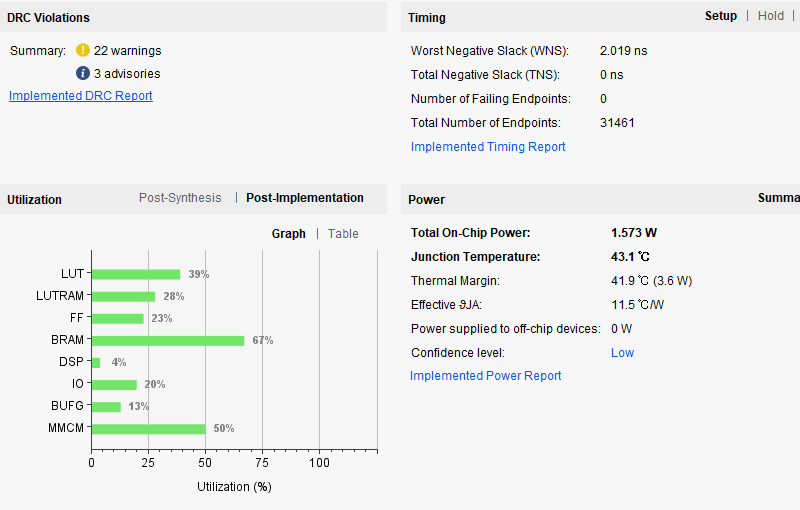Open the Power Summary tab
Screen dimensions: 800x510
tap(778, 198)
